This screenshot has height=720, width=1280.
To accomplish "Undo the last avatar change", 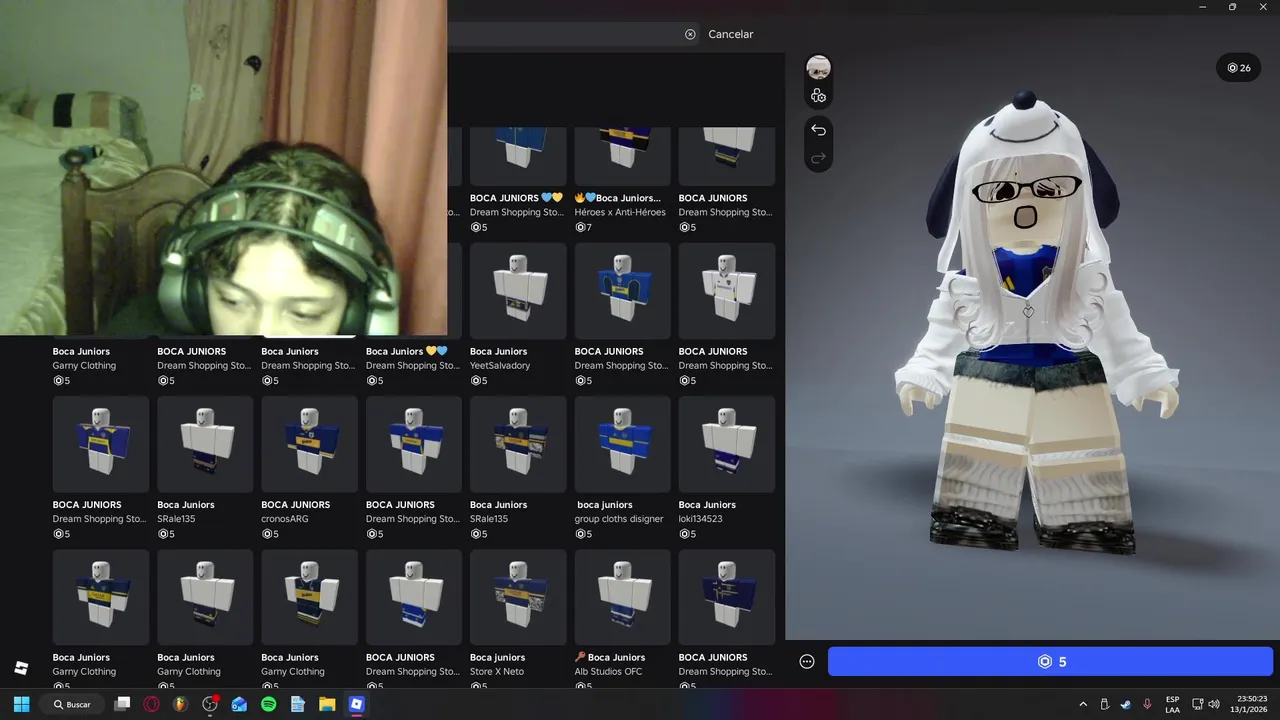I will point(818,130).
